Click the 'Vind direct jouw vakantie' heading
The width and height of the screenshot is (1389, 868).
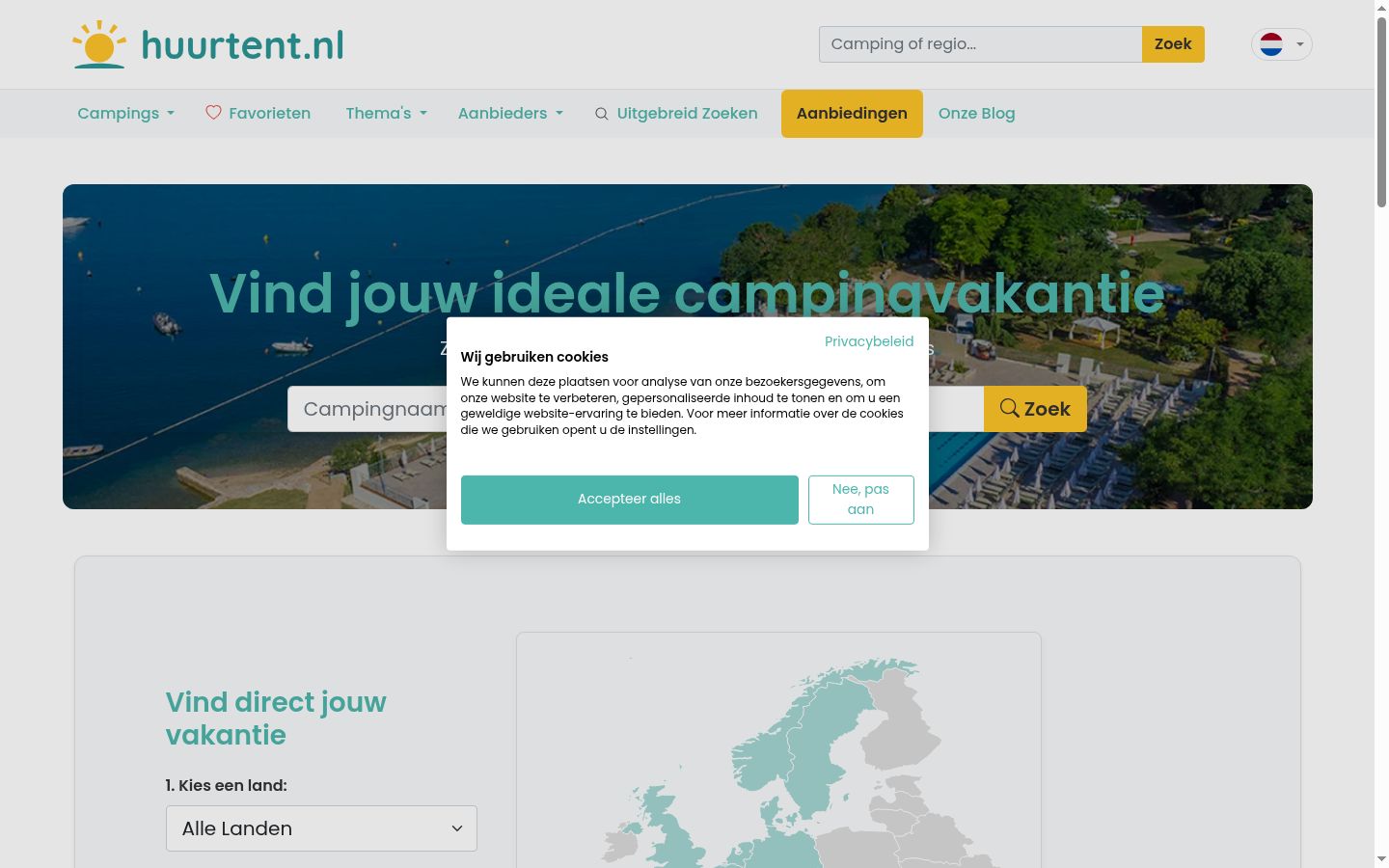pyautogui.click(x=276, y=719)
